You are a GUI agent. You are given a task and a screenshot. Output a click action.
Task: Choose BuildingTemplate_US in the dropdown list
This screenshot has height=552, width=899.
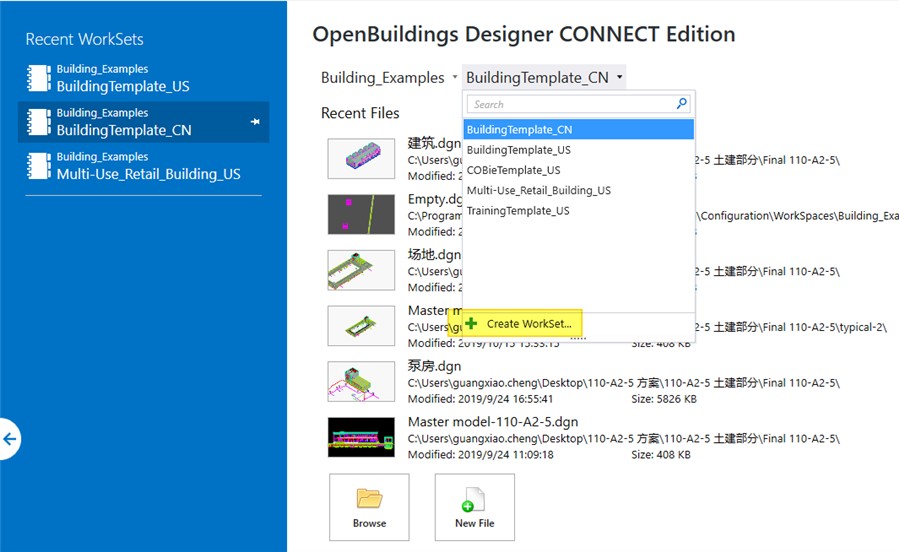click(x=579, y=150)
